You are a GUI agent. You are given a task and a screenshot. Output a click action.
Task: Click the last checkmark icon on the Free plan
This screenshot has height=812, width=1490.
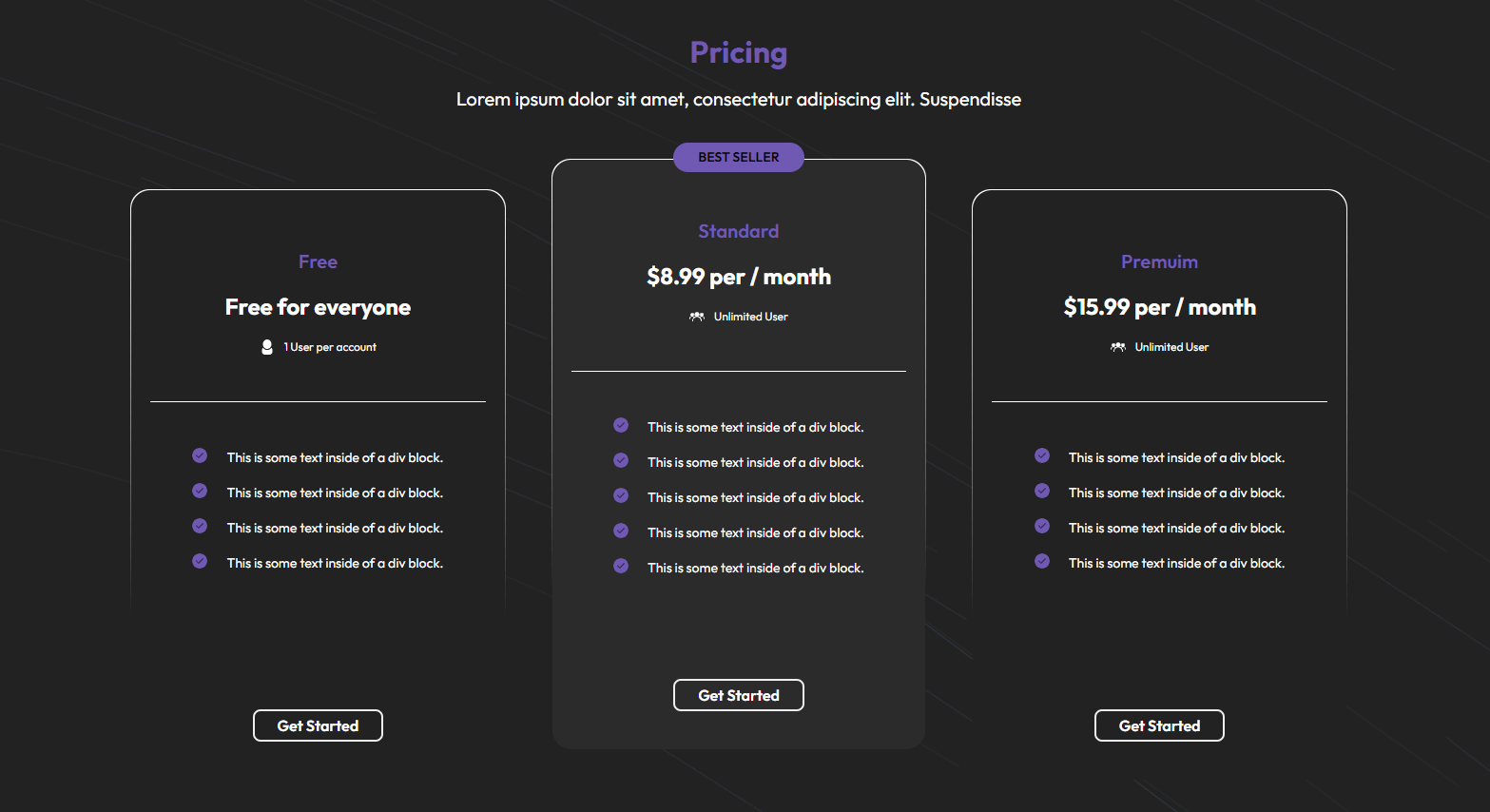point(200,561)
